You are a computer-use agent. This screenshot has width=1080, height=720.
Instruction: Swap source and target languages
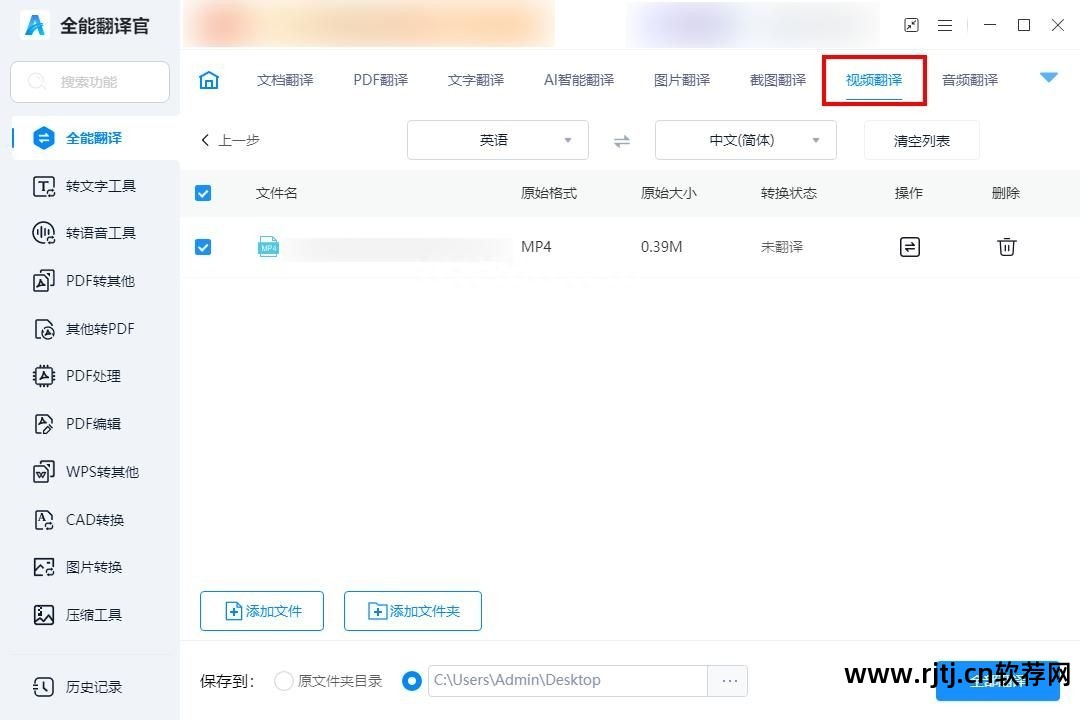[622, 141]
